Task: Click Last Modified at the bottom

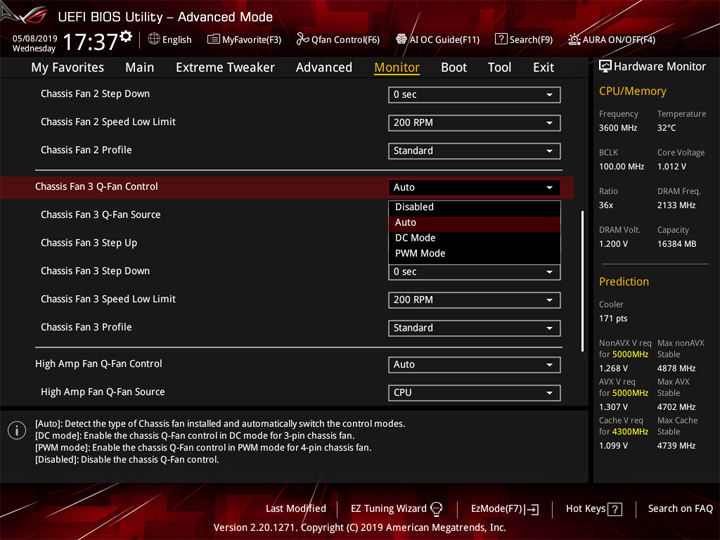Action: (296, 509)
